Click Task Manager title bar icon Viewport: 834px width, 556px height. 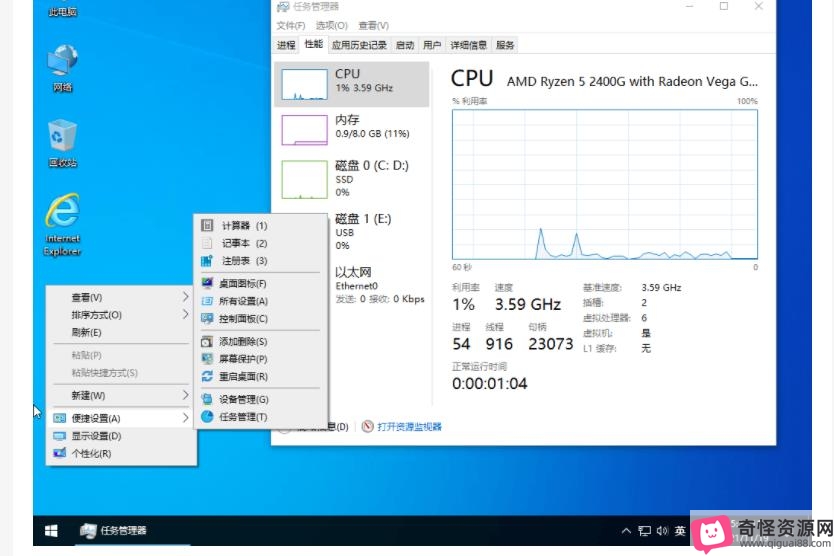(x=283, y=6)
